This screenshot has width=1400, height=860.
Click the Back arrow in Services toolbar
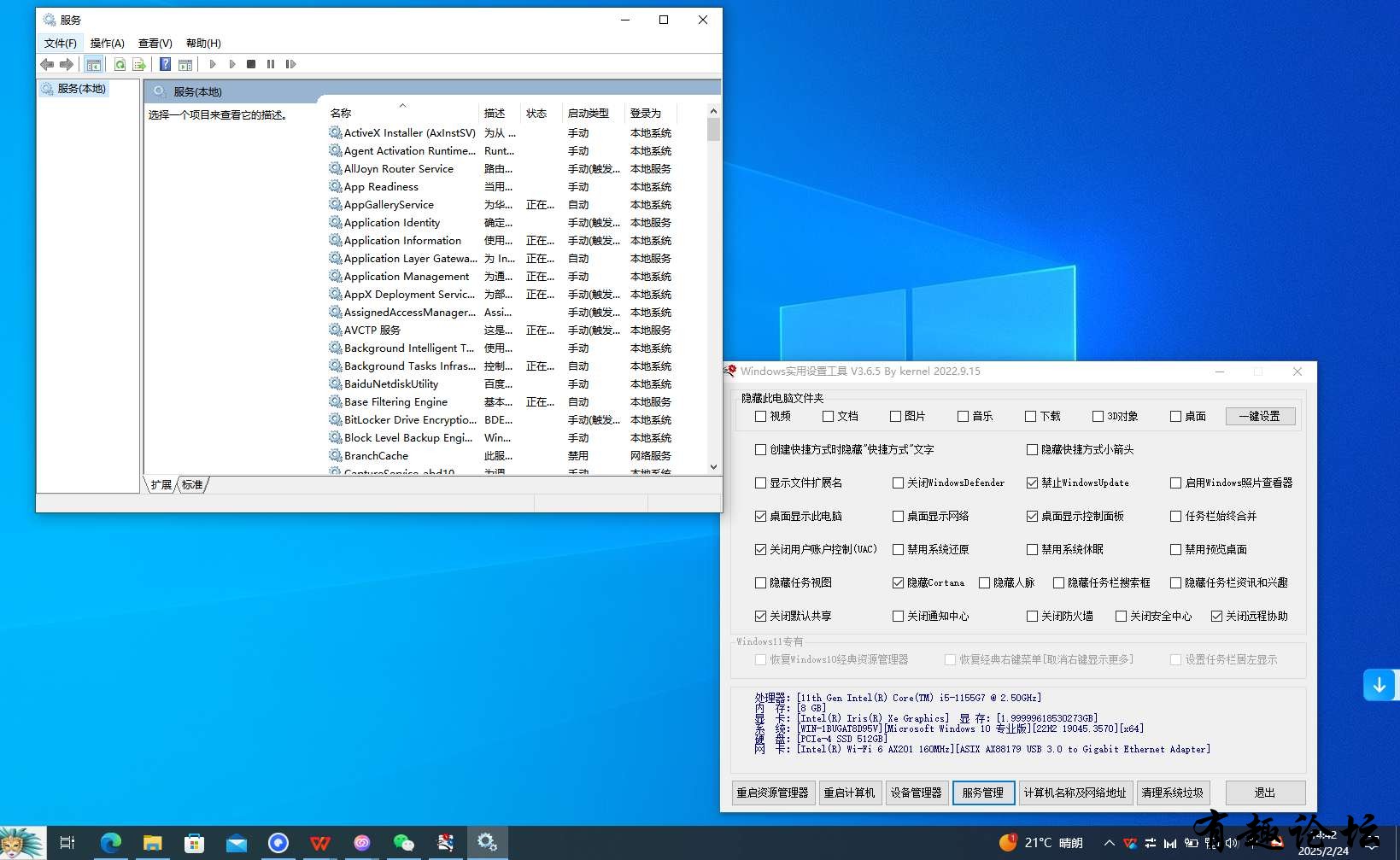[47, 64]
